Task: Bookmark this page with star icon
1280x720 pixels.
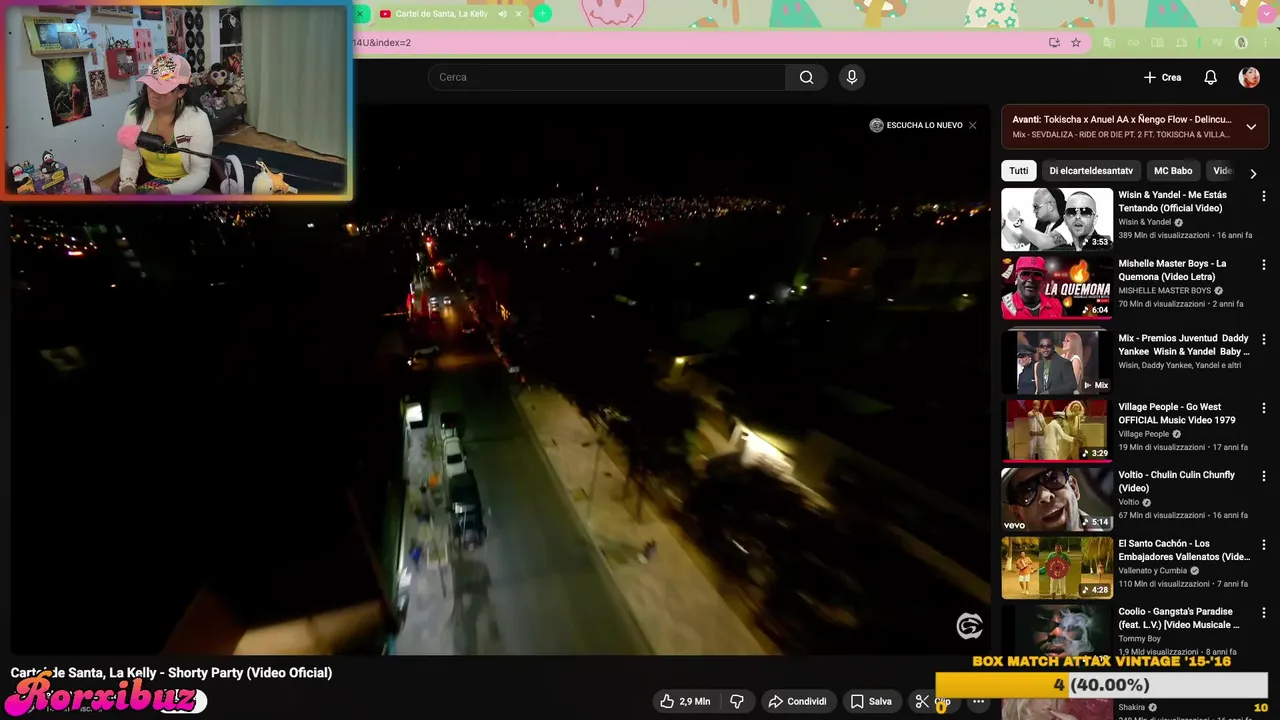Action: 1076,43
